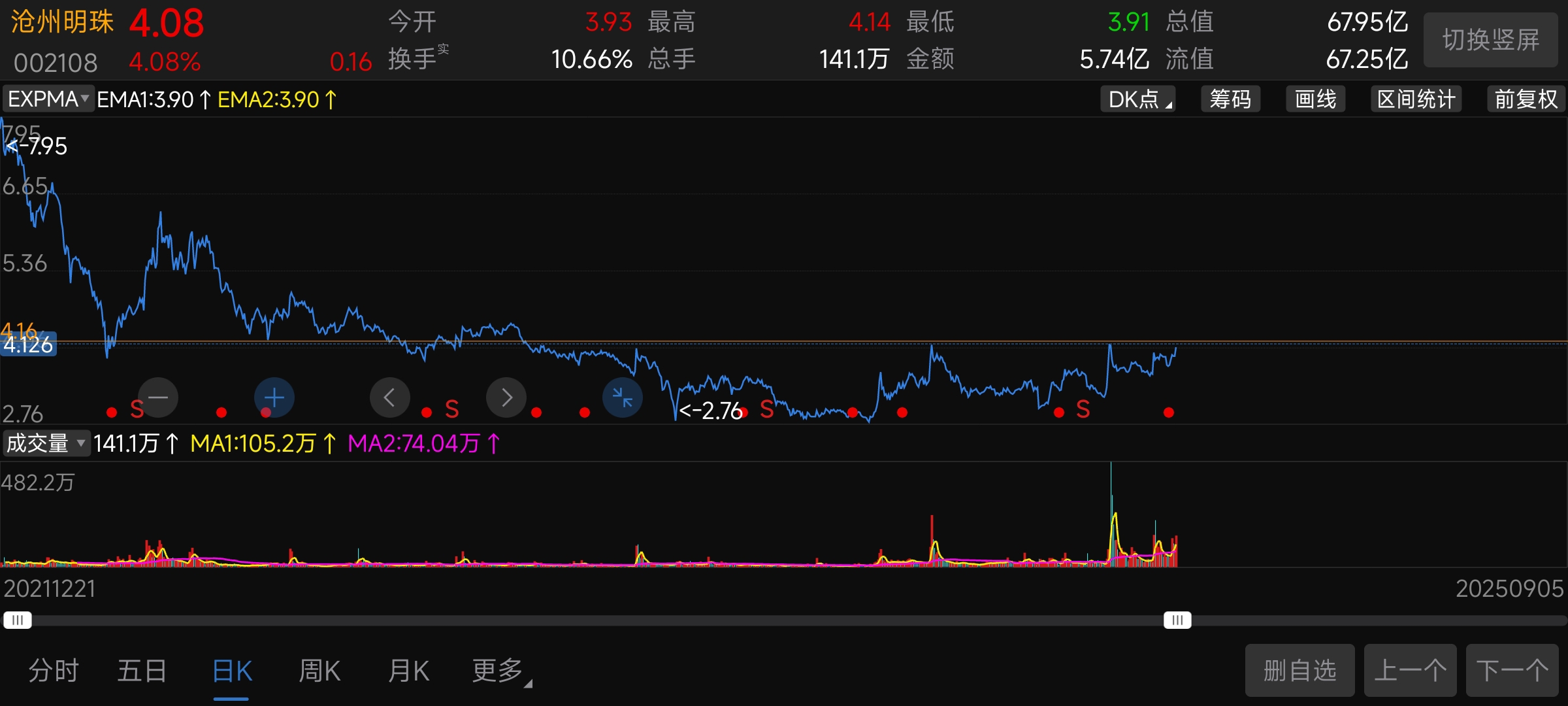This screenshot has width=1568, height=706.
Task: Click the <-7.95 high price annotation
Action: pyautogui.click(x=37, y=146)
